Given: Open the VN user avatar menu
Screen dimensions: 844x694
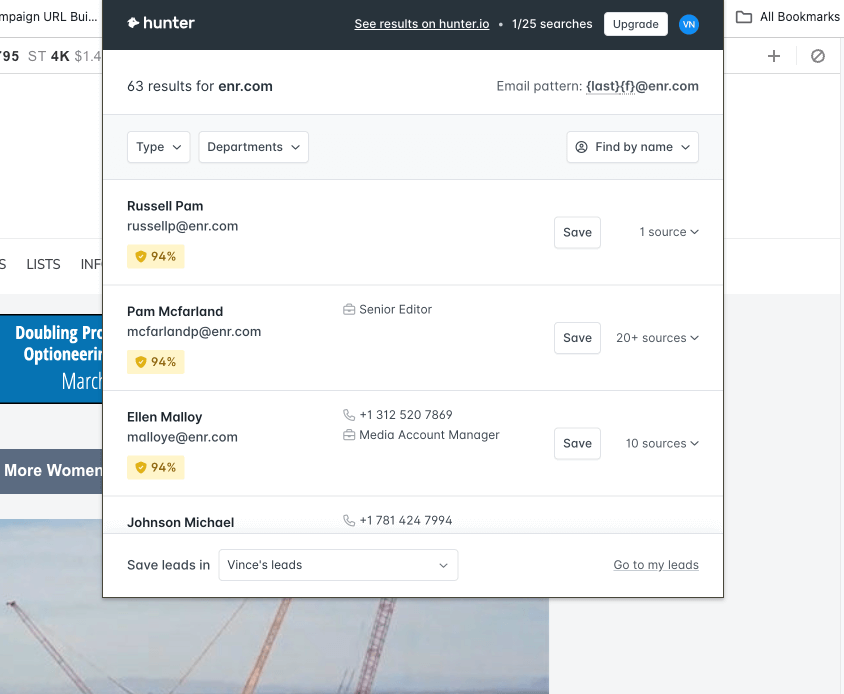Looking at the screenshot, I should pyautogui.click(x=688, y=24).
